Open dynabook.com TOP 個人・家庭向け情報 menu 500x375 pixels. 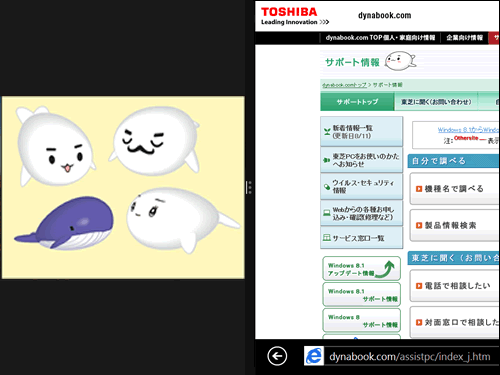tap(380, 38)
